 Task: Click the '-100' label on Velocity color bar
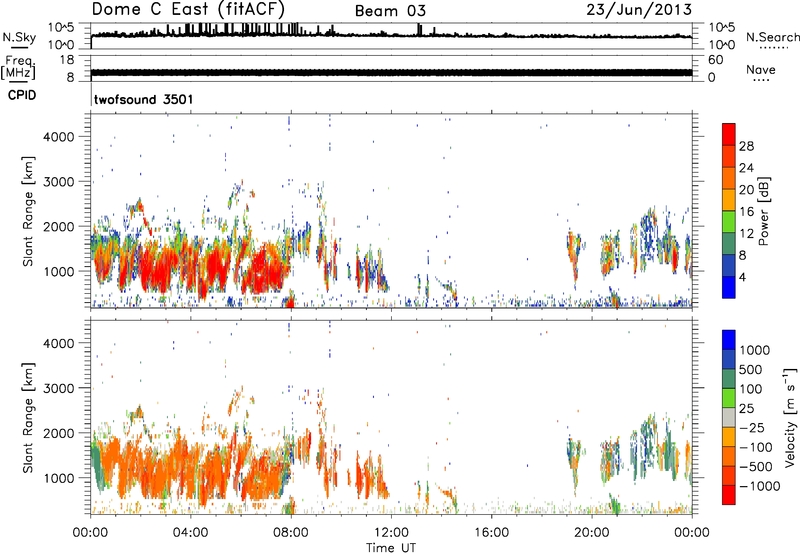pyautogui.click(x=756, y=447)
